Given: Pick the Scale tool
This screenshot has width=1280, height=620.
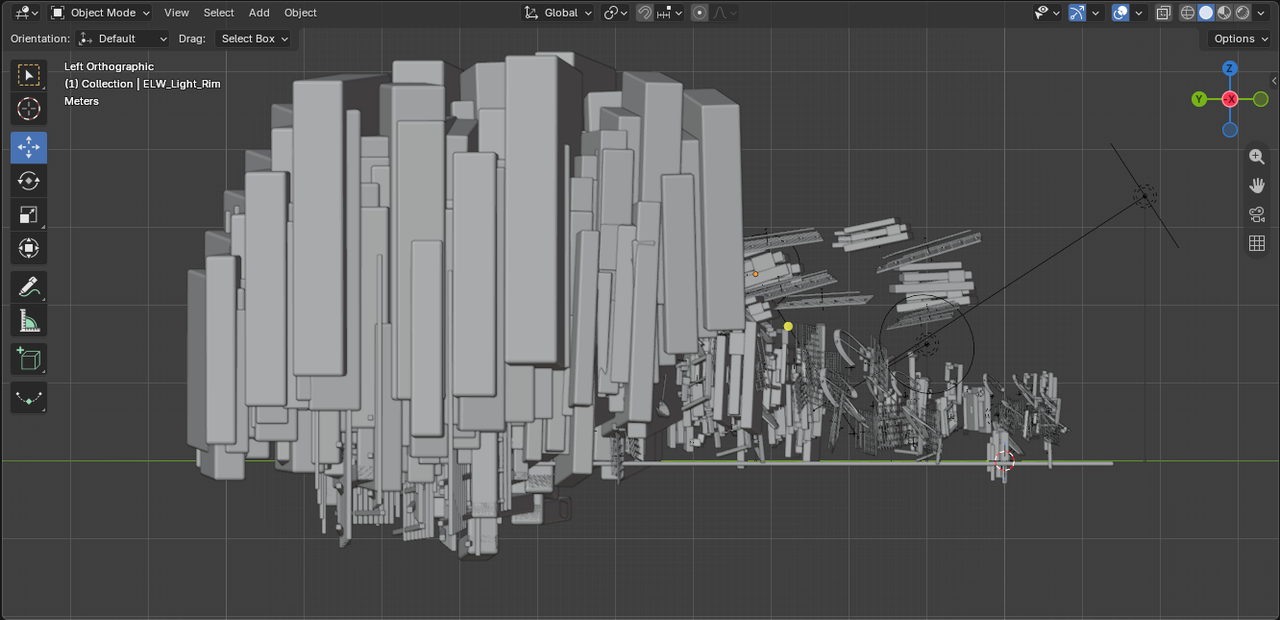Looking at the screenshot, I should click(x=29, y=214).
